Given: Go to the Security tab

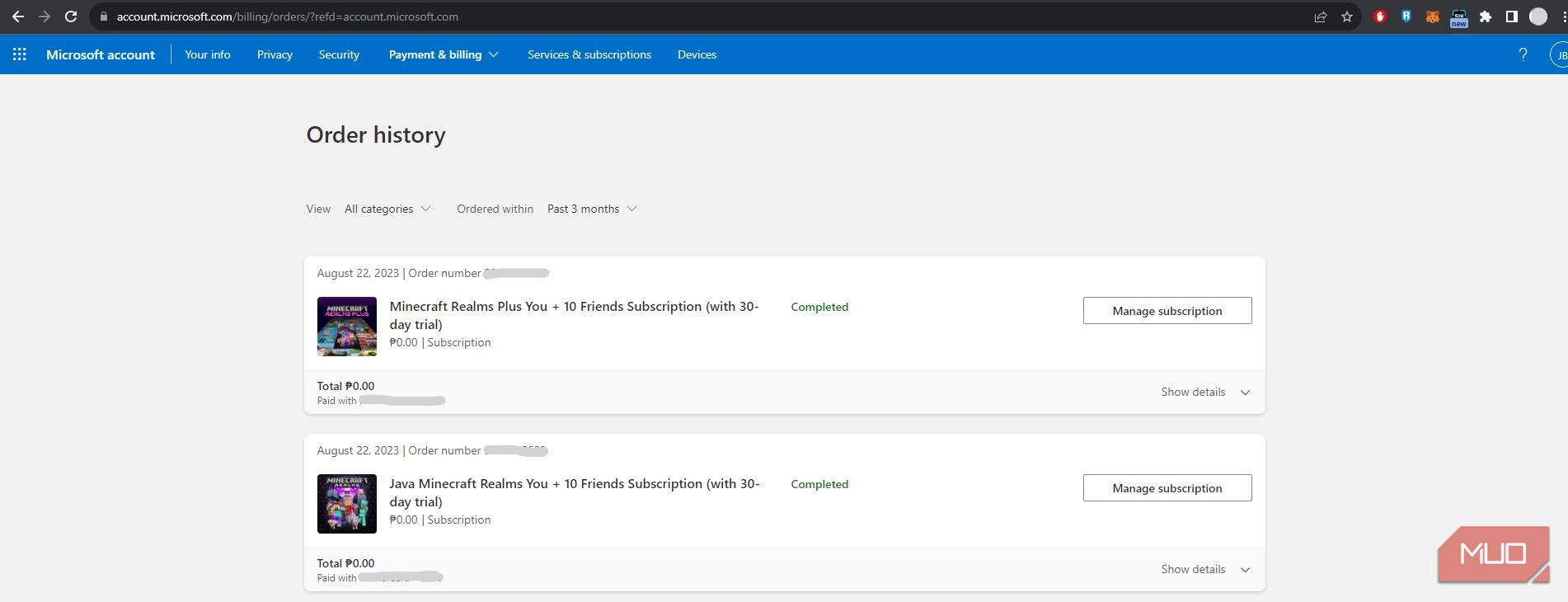Looking at the screenshot, I should [339, 54].
